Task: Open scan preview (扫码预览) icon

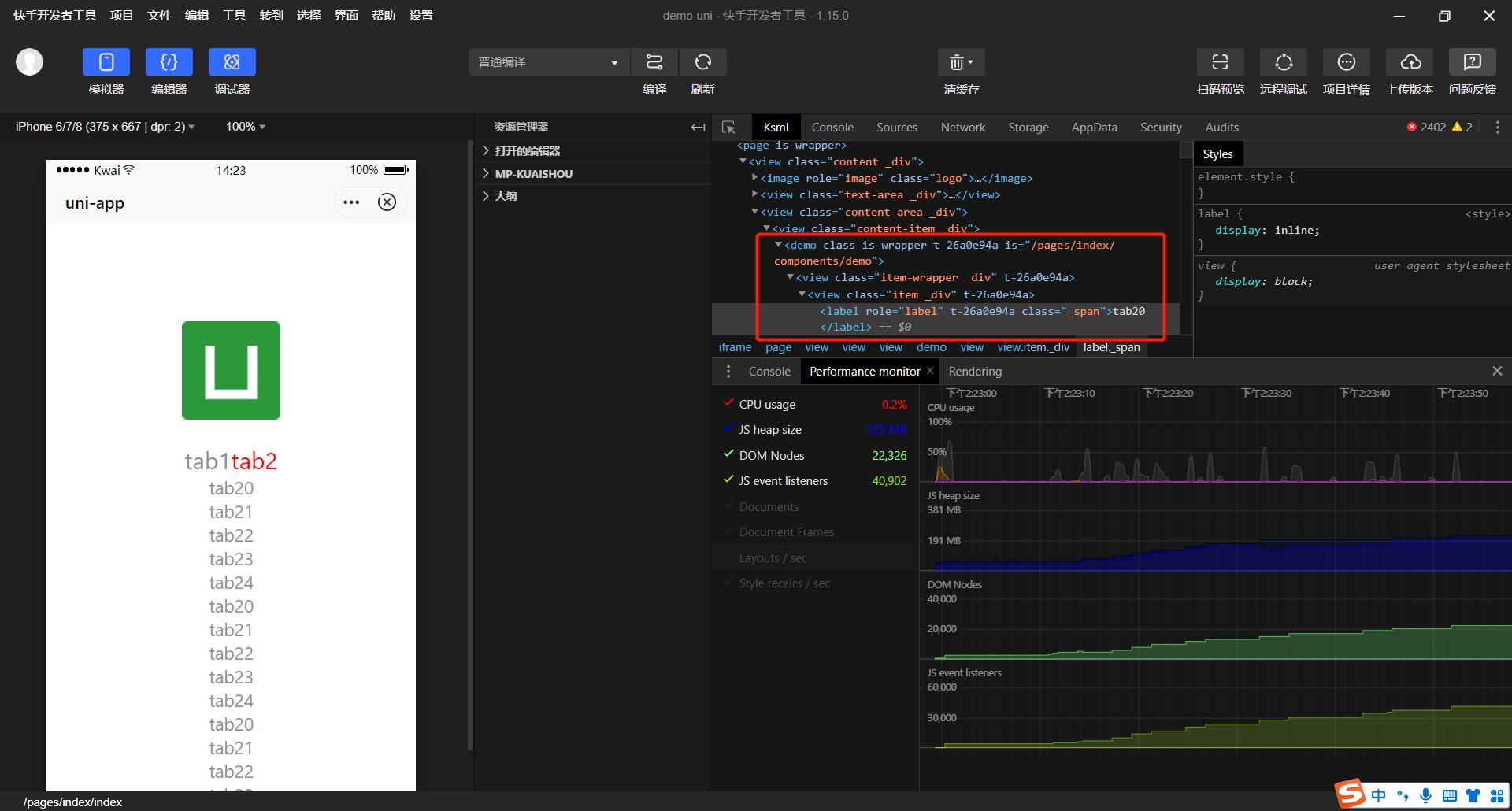Action: (1220, 62)
